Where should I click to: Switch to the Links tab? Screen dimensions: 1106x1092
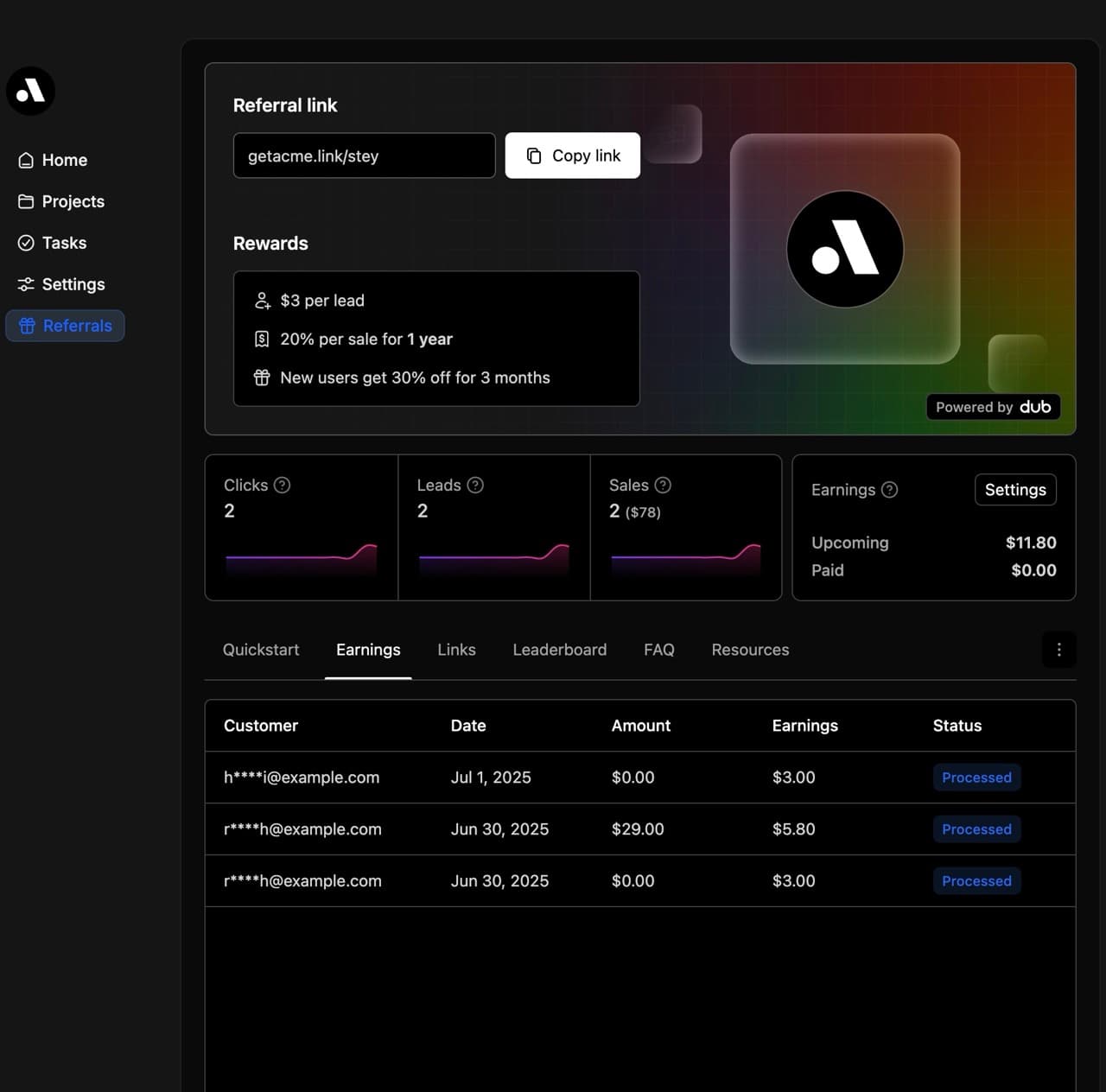click(456, 650)
